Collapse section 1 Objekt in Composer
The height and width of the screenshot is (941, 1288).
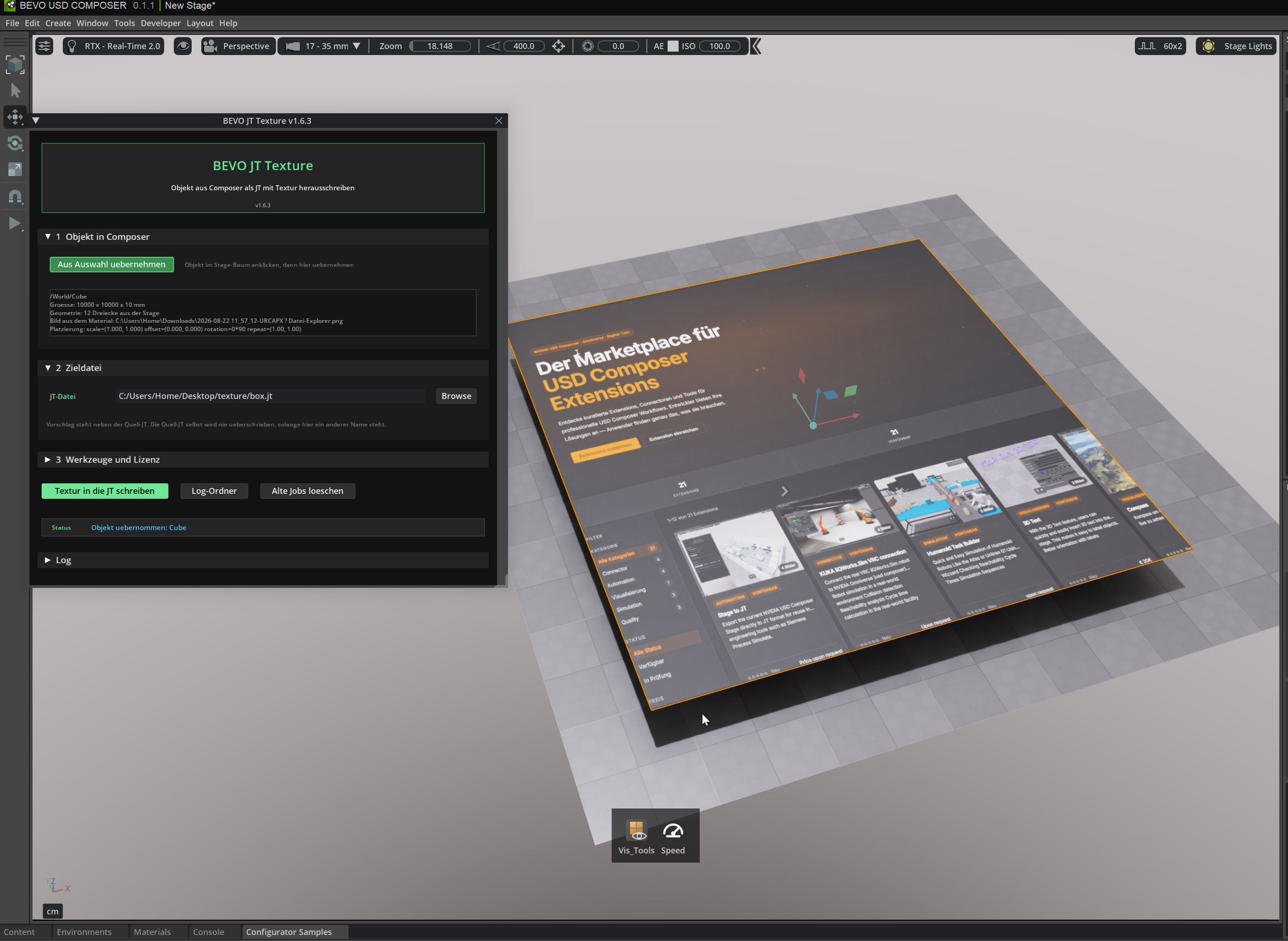pyautogui.click(x=48, y=236)
